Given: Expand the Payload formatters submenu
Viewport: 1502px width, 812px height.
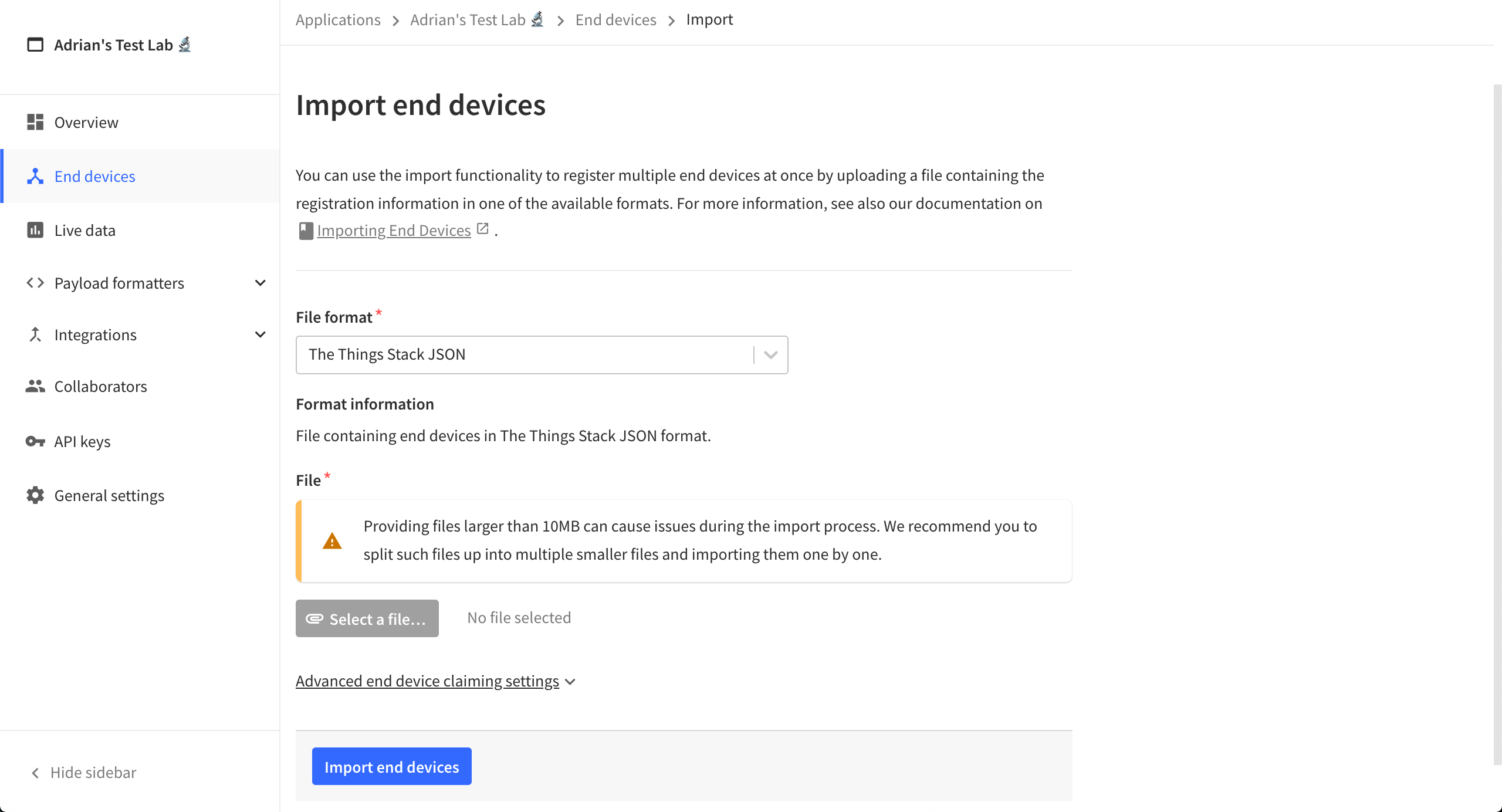Looking at the screenshot, I should click(x=260, y=283).
